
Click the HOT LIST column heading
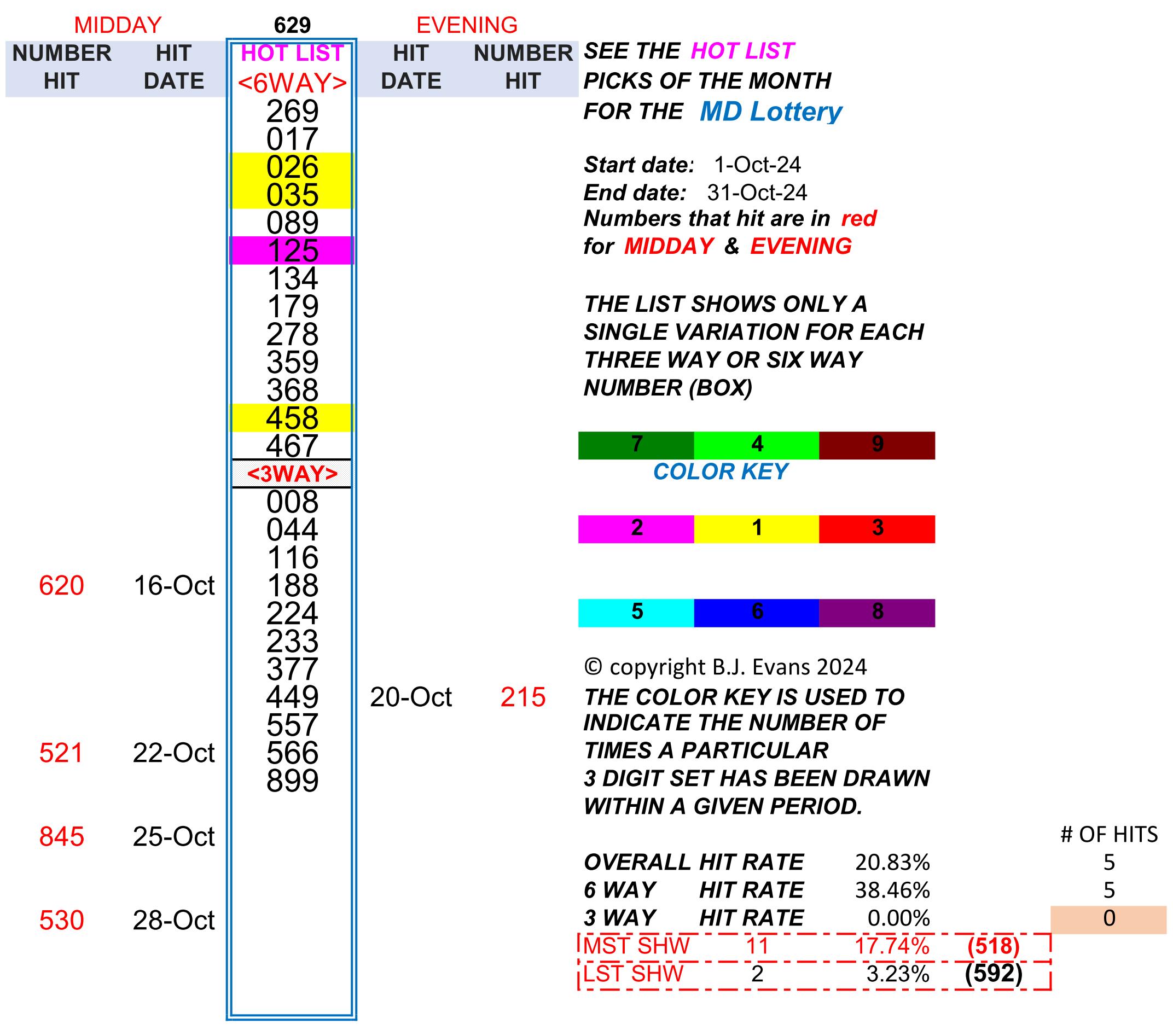[x=292, y=54]
